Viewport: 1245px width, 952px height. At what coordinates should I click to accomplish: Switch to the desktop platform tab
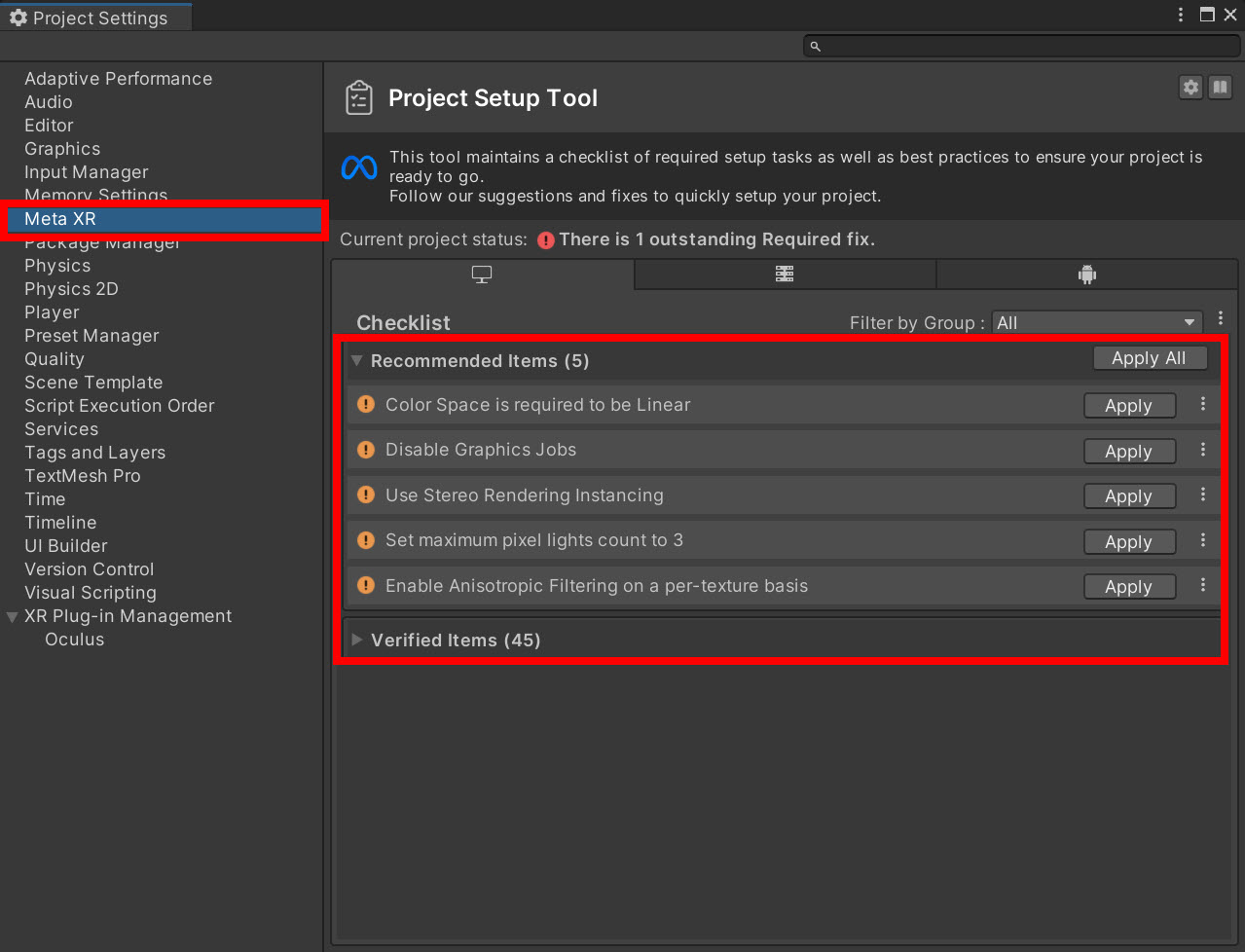tap(482, 275)
